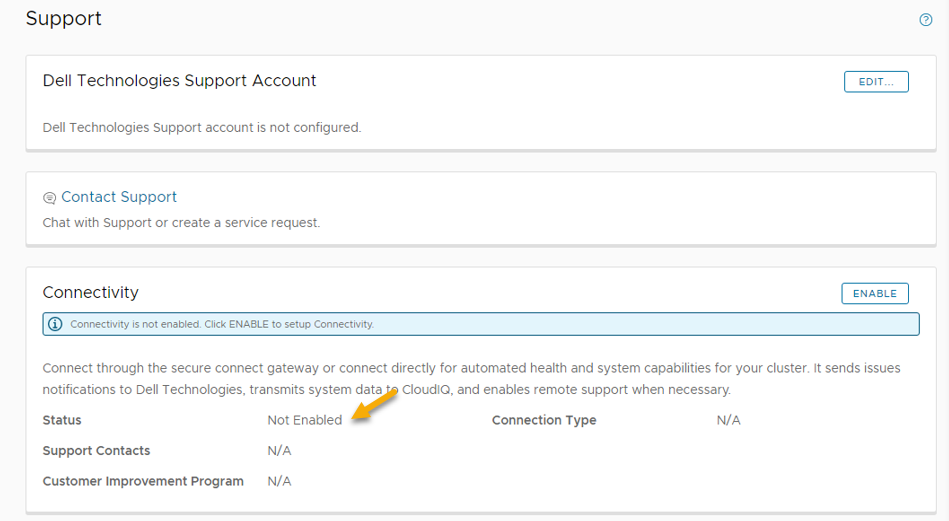Image resolution: width=949 pixels, height=521 pixels.
Task: Open the Contact Support link
Action: [x=119, y=197]
